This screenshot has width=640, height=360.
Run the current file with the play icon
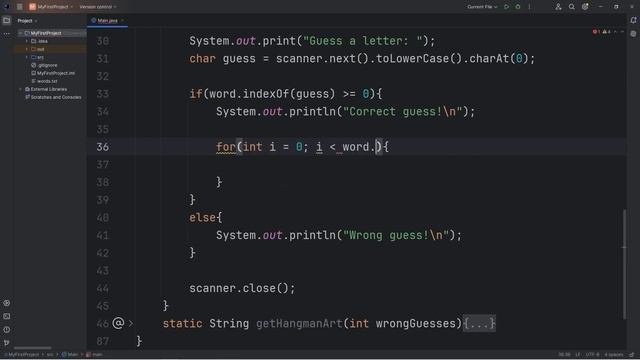507,7
